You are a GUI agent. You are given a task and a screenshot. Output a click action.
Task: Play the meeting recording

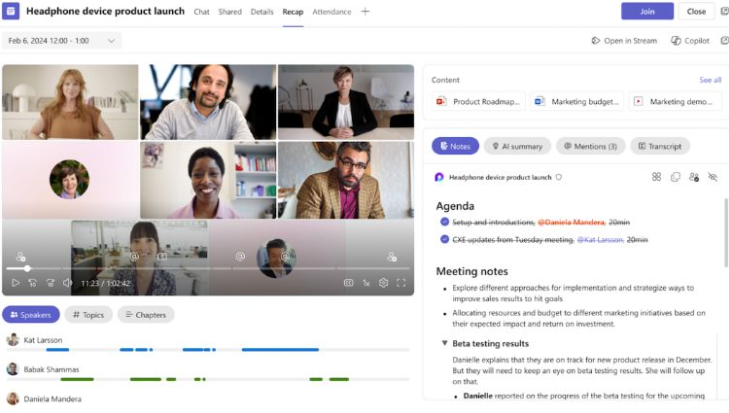point(15,283)
